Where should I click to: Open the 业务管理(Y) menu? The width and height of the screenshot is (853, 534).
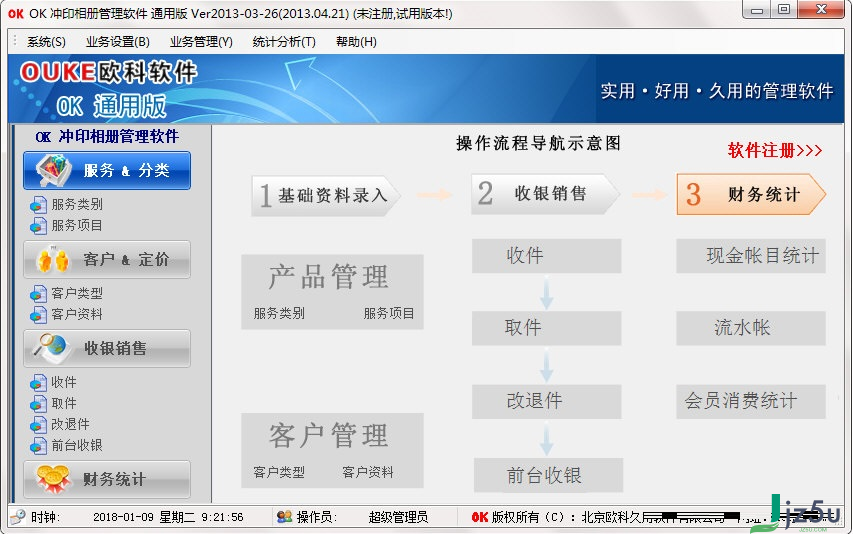(201, 42)
